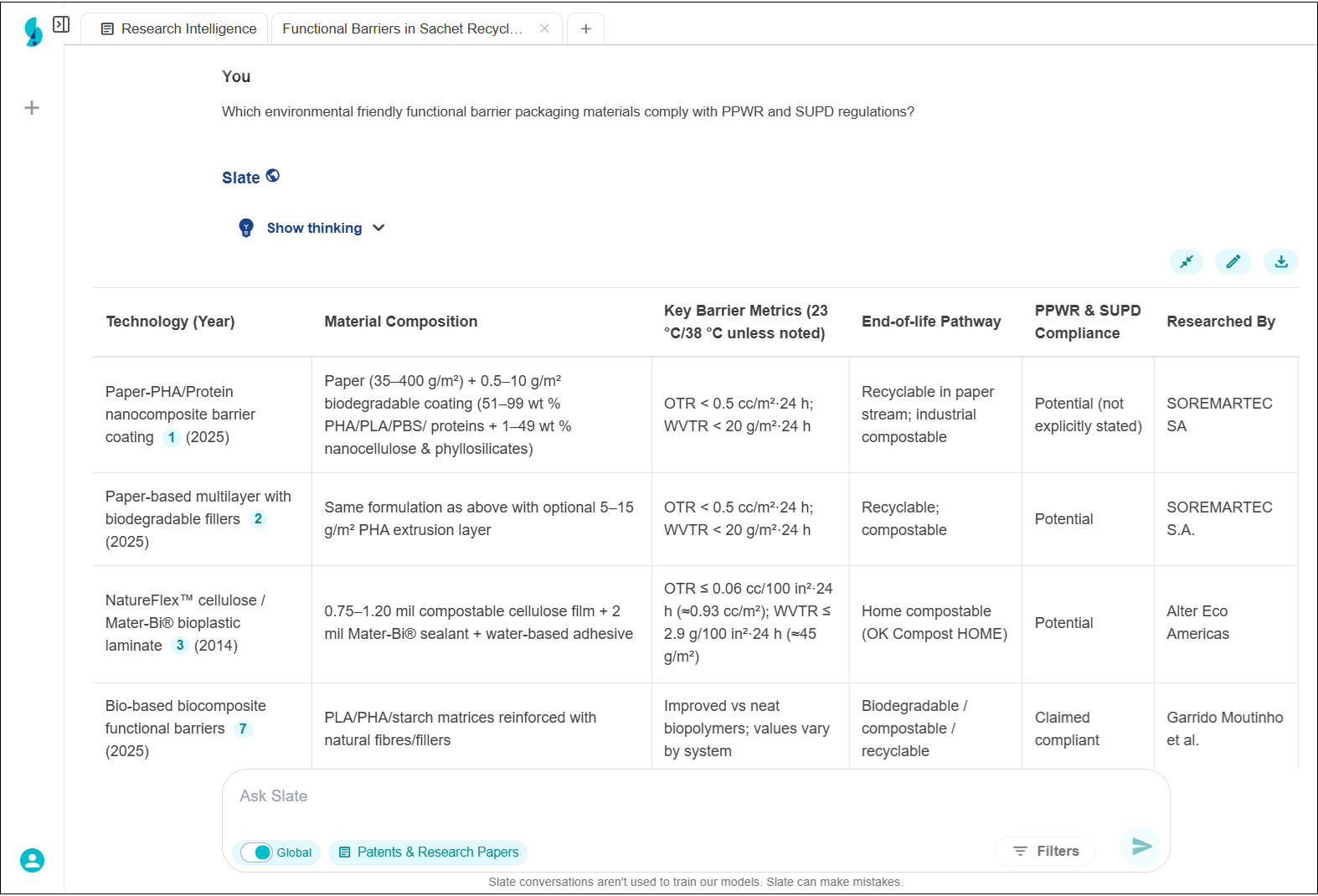This screenshot has width=1318, height=896.
Task: Click the Slate logo icon
Action: coord(33,32)
